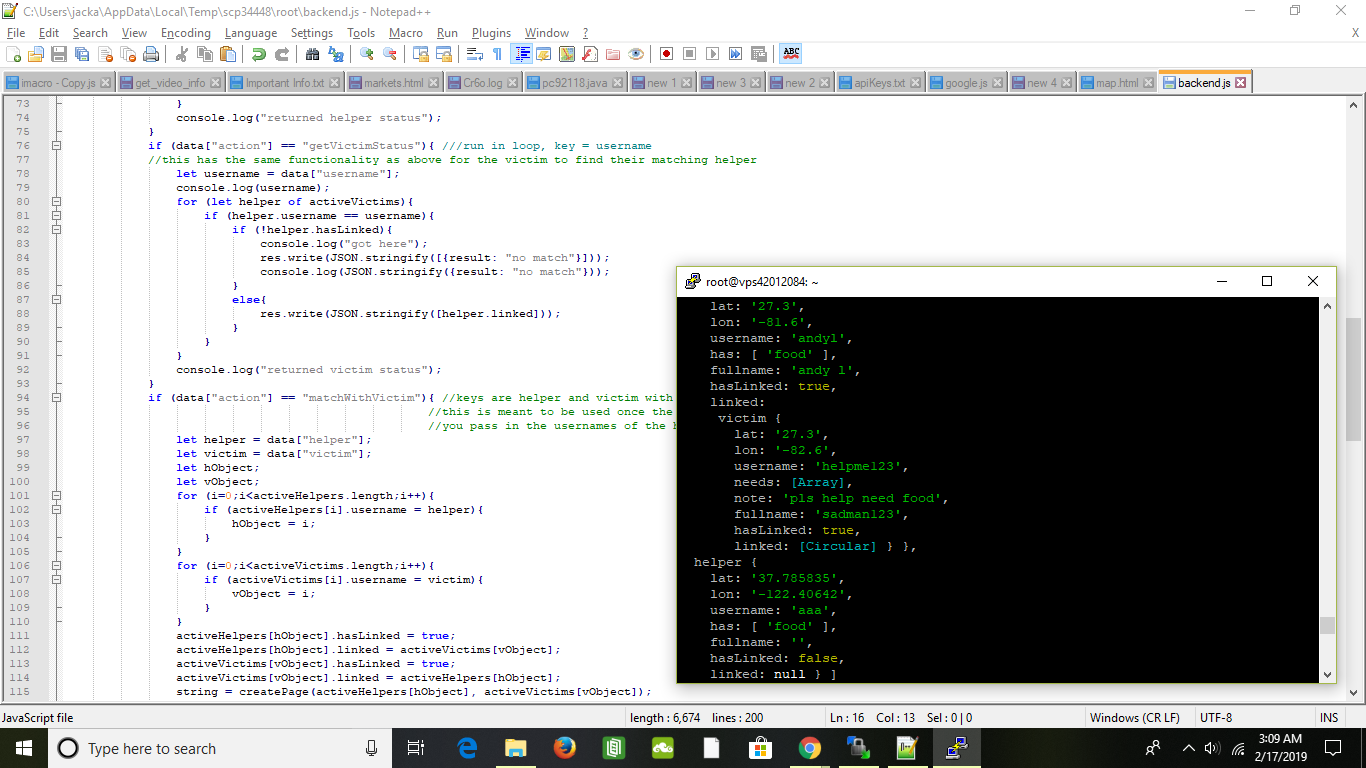Close the google.js tab
The height and width of the screenshot is (768, 1366).
pos(998,83)
